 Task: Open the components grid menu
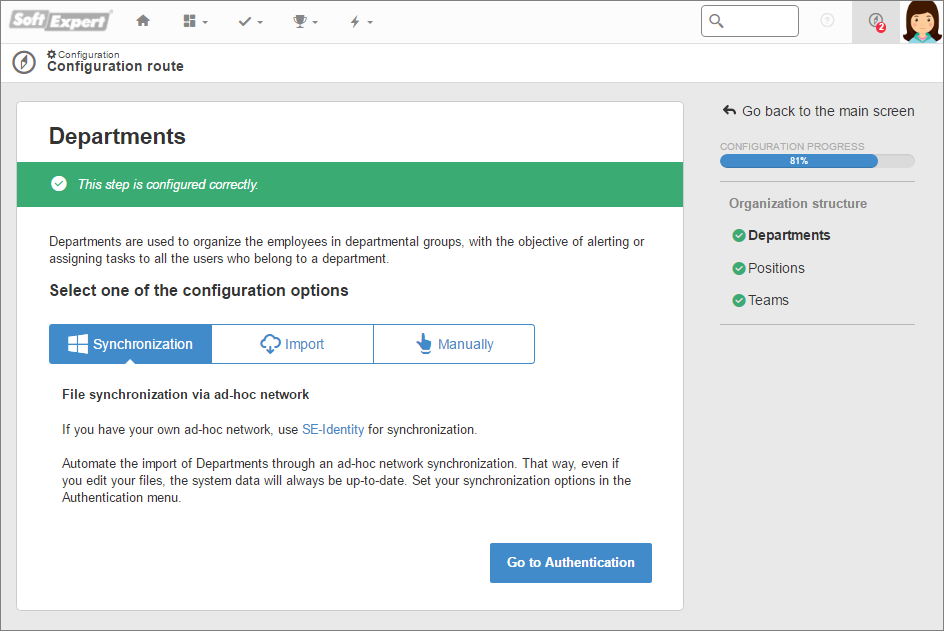[195, 22]
